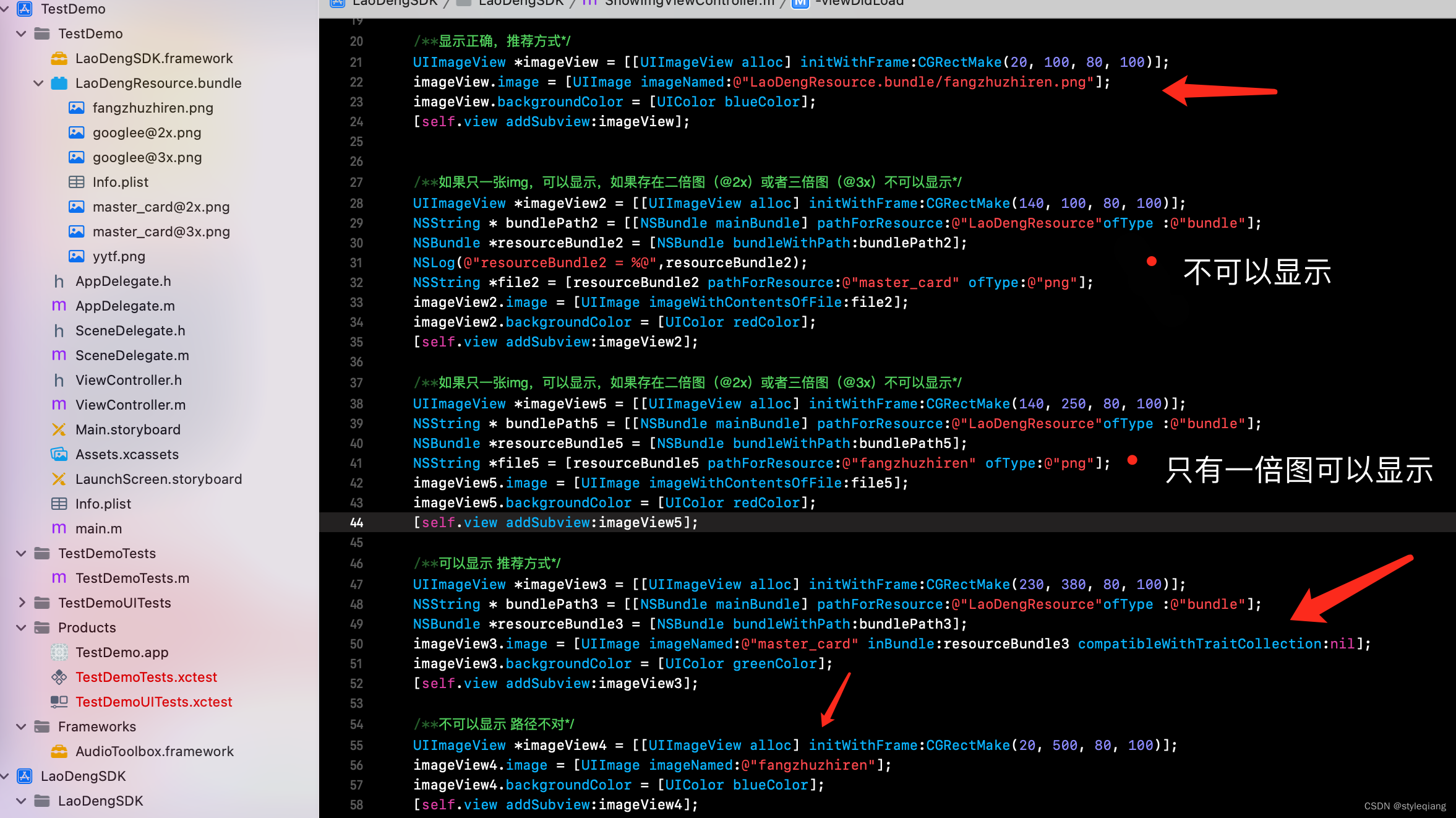Click the yytf.png image icon
The width and height of the screenshot is (1456, 818).
click(76, 257)
